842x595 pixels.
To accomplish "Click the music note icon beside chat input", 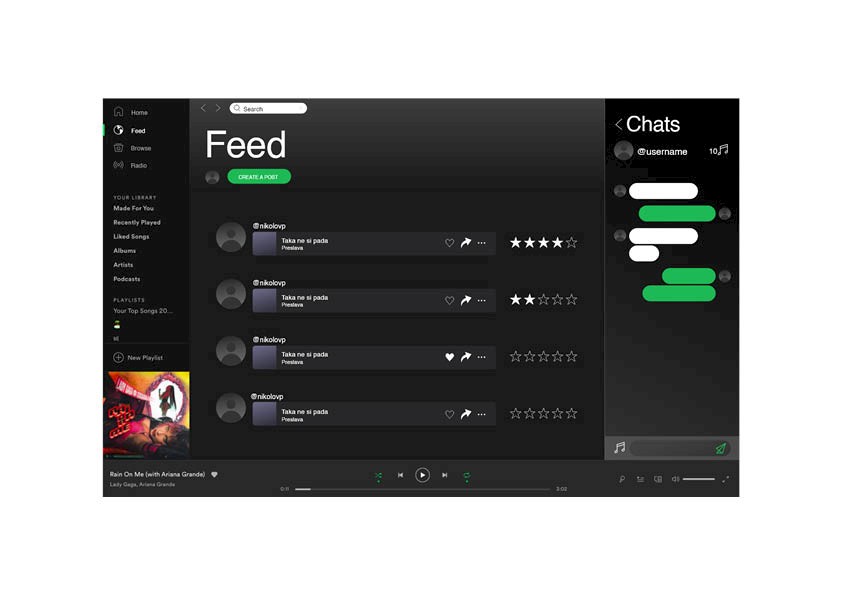I will [x=620, y=447].
